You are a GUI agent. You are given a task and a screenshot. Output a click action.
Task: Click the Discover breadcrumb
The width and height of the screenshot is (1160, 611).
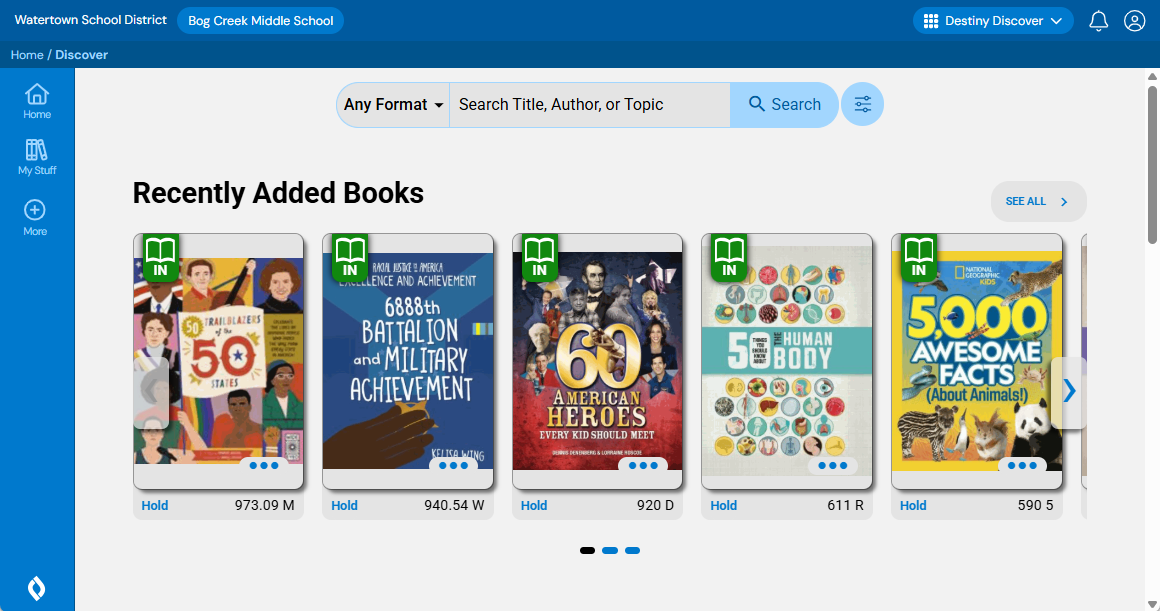click(81, 55)
